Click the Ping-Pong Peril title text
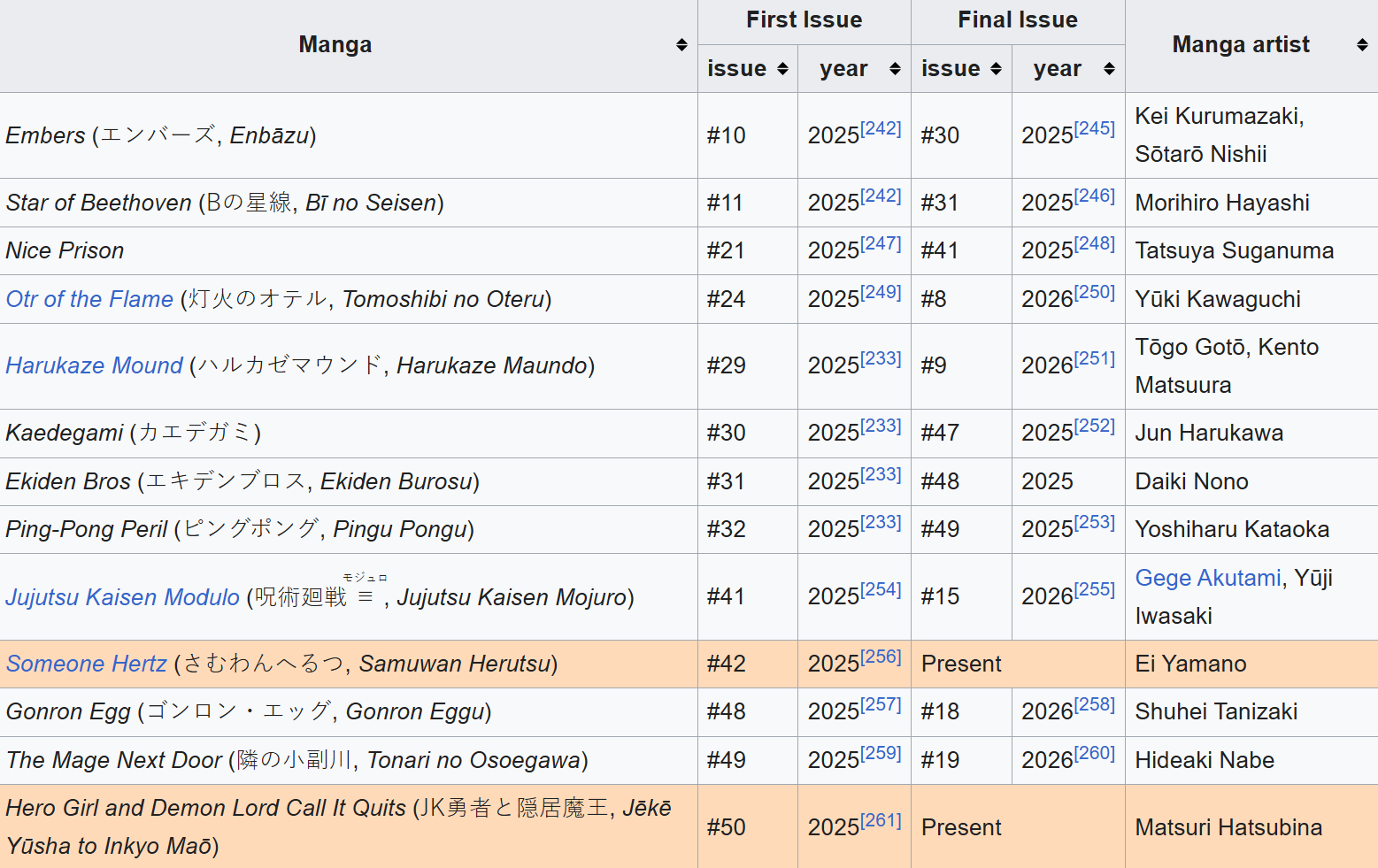 point(87,529)
